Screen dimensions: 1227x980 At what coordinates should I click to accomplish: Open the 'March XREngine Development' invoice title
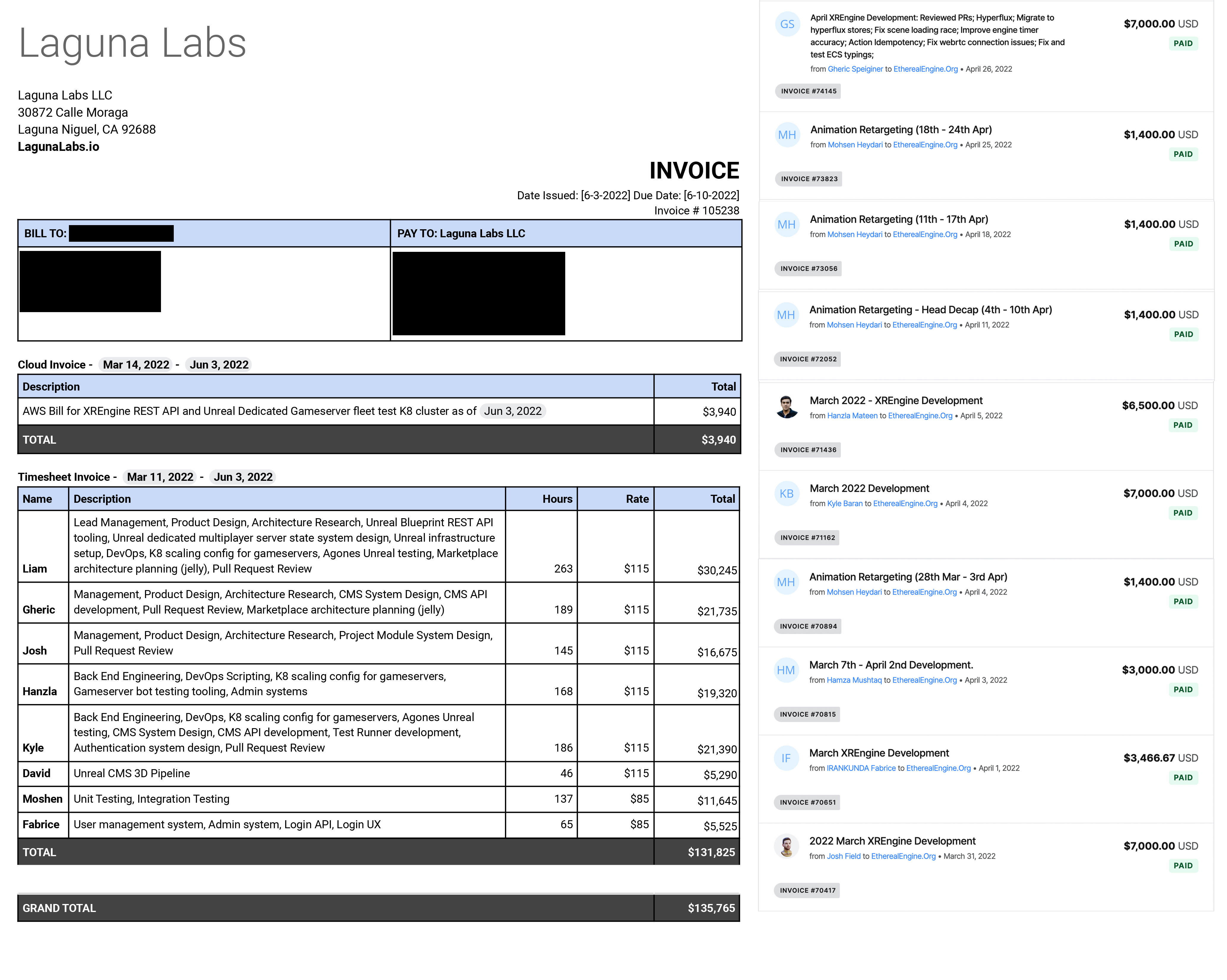pyautogui.click(x=879, y=753)
